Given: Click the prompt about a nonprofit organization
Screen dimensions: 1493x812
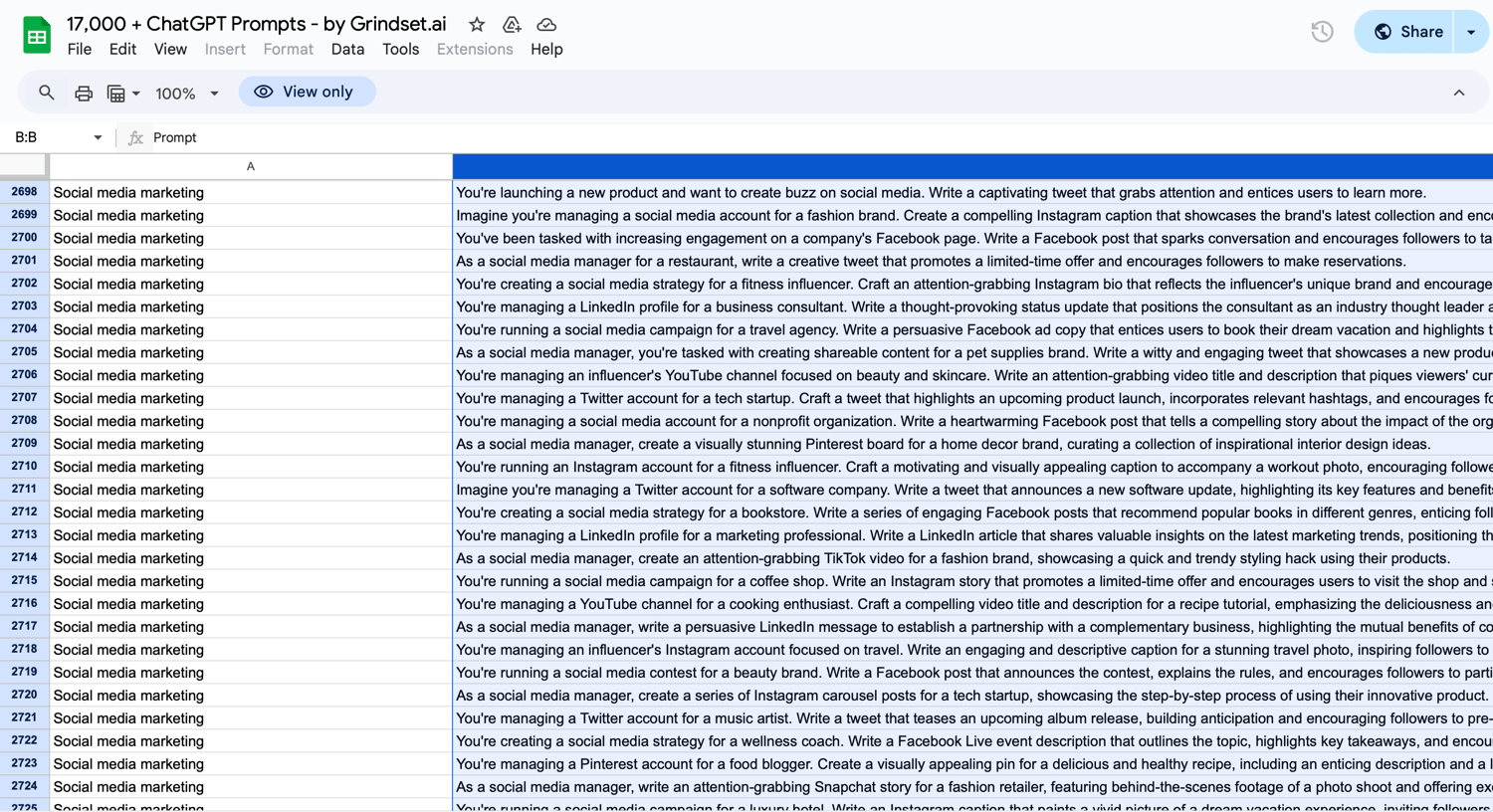Looking at the screenshot, I should [973, 421].
